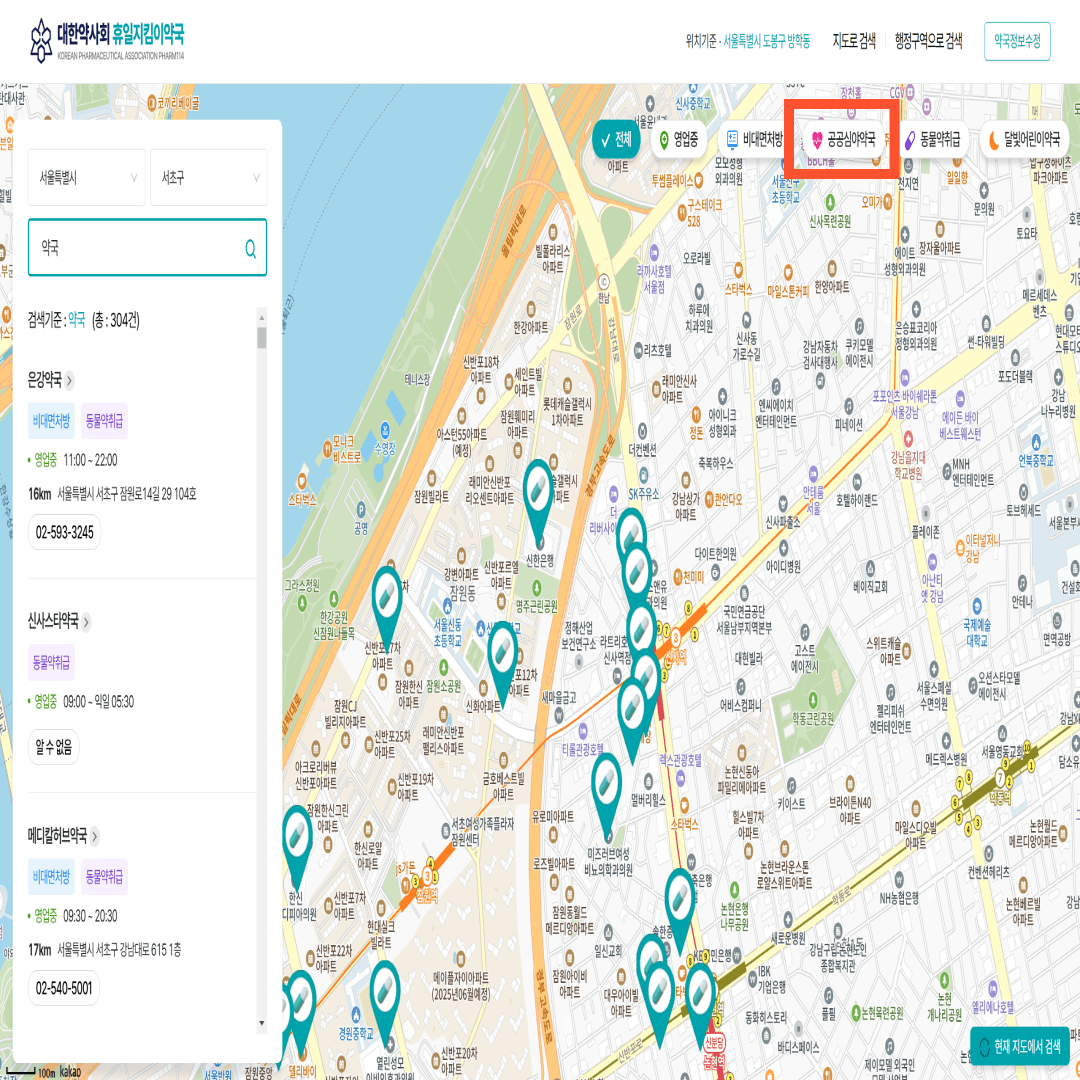Click 비대면처방 tag under 은강약국
The width and height of the screenshot is (1080, 1080).
(x=52, y=421)
